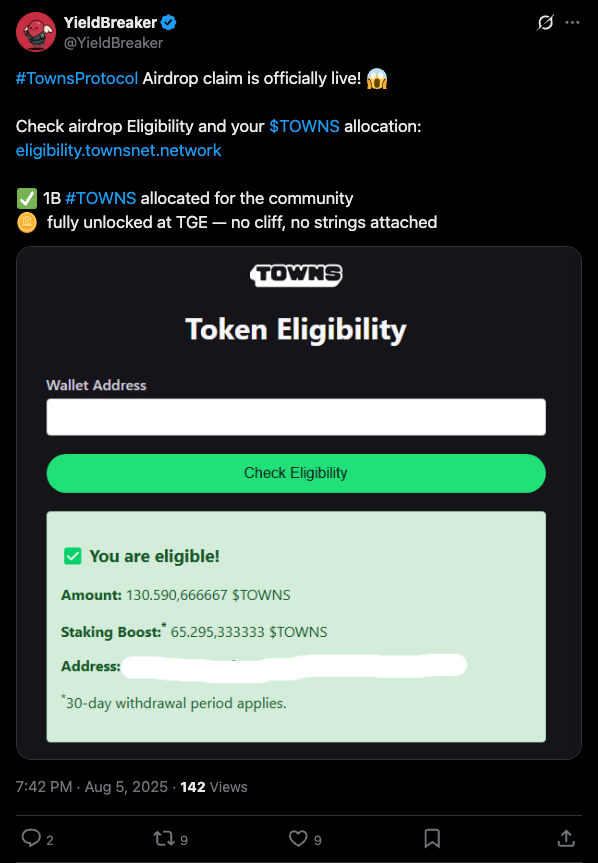Open the #TOWNS hashtag link
598x863 pixels.
(x=101, y=198)
